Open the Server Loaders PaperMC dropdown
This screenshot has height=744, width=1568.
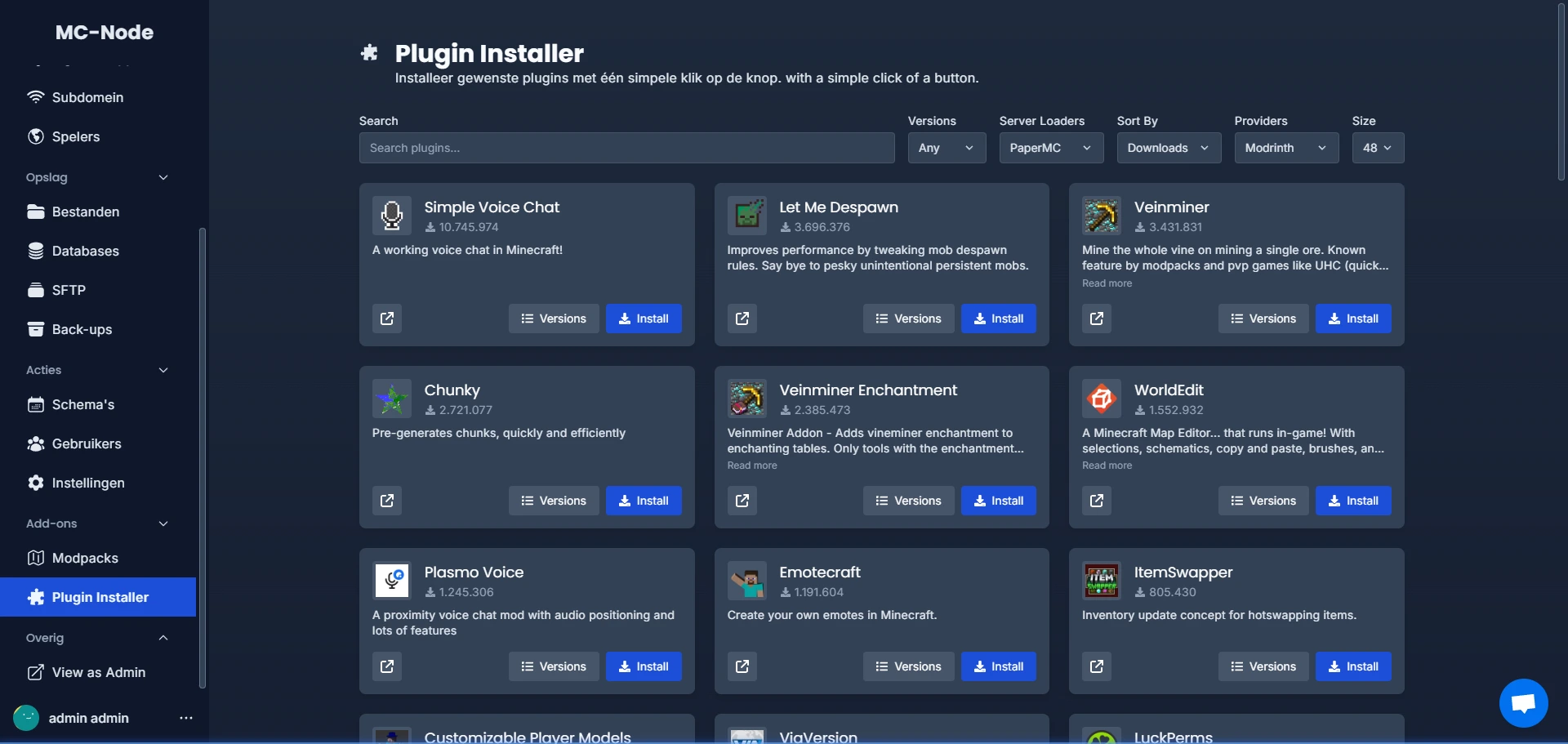coord(1051,148)
